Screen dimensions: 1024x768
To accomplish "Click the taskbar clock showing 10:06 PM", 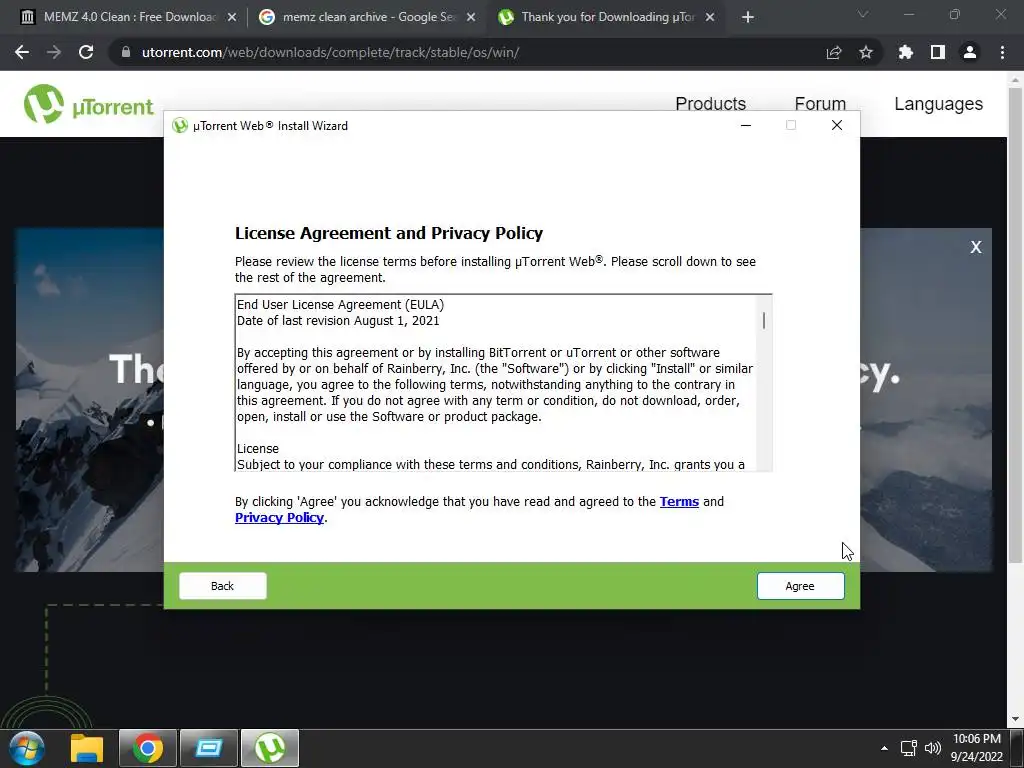I will click(976, 748).
